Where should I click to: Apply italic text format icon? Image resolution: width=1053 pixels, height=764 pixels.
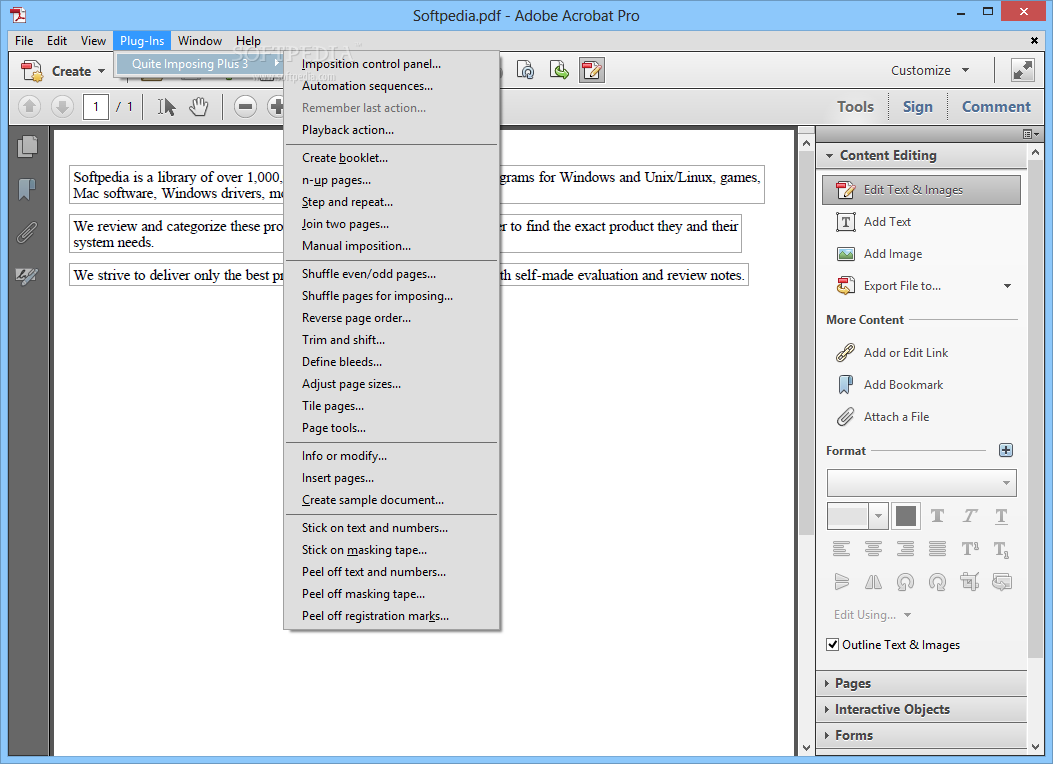pyautogui.click(x=970, y=516)
